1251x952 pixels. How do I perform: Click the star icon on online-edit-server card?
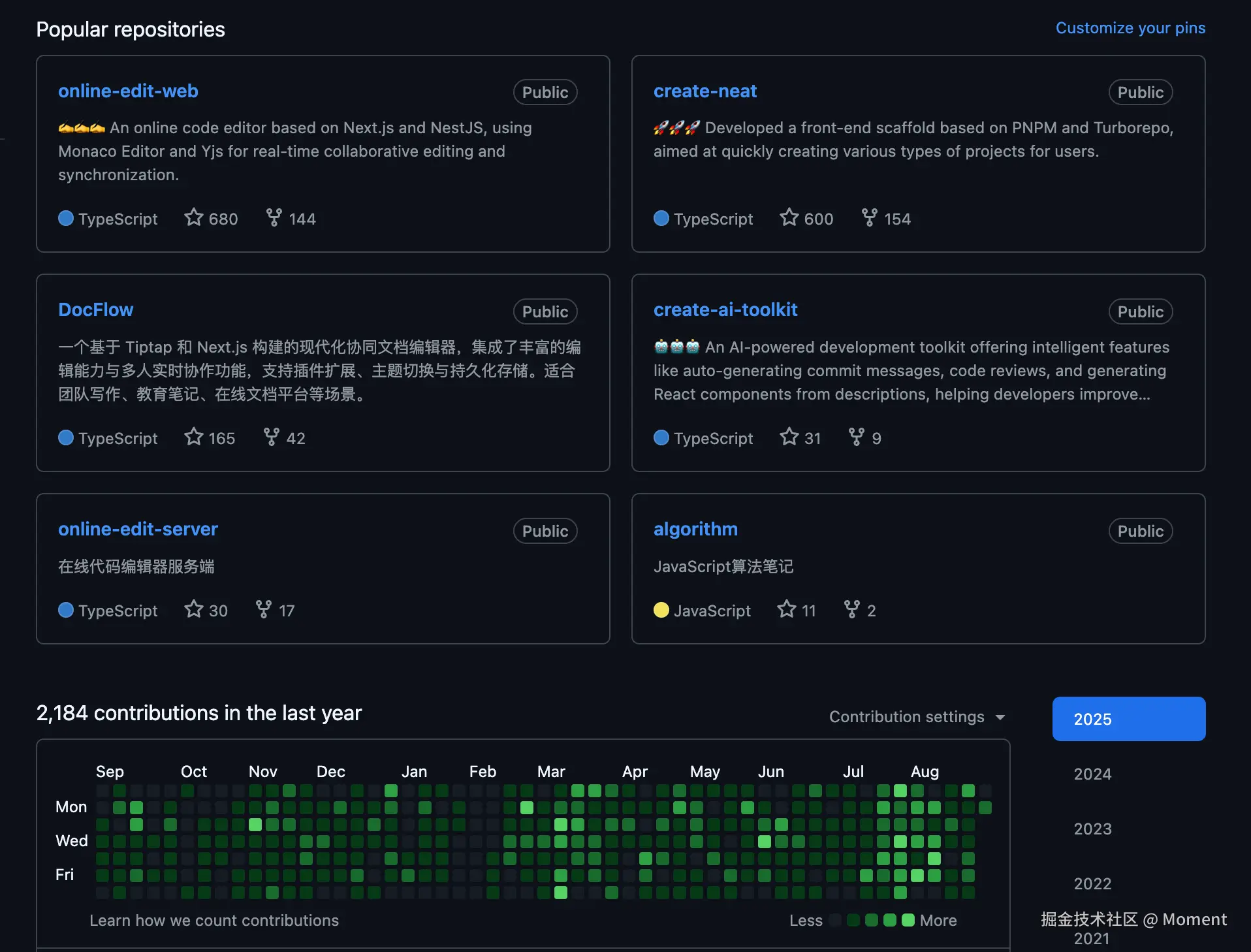(x=194, y=609)
